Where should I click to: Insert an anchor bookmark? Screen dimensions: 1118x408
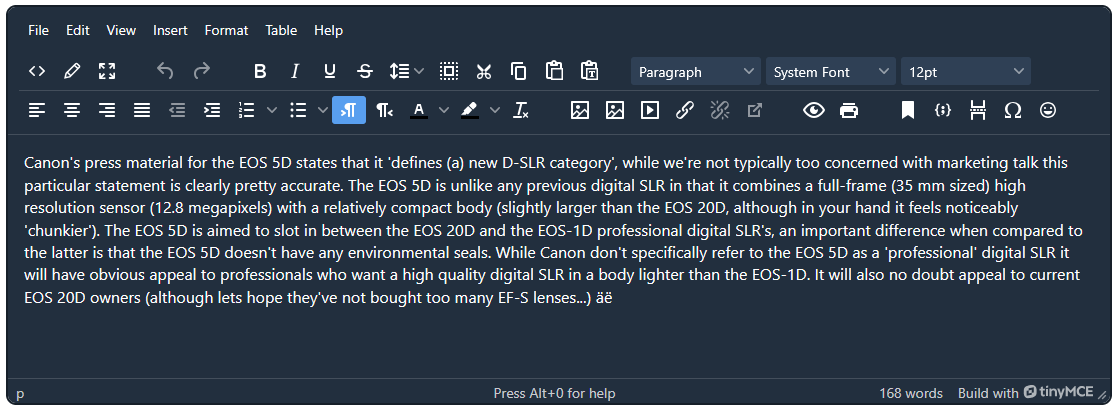(907, 110)
